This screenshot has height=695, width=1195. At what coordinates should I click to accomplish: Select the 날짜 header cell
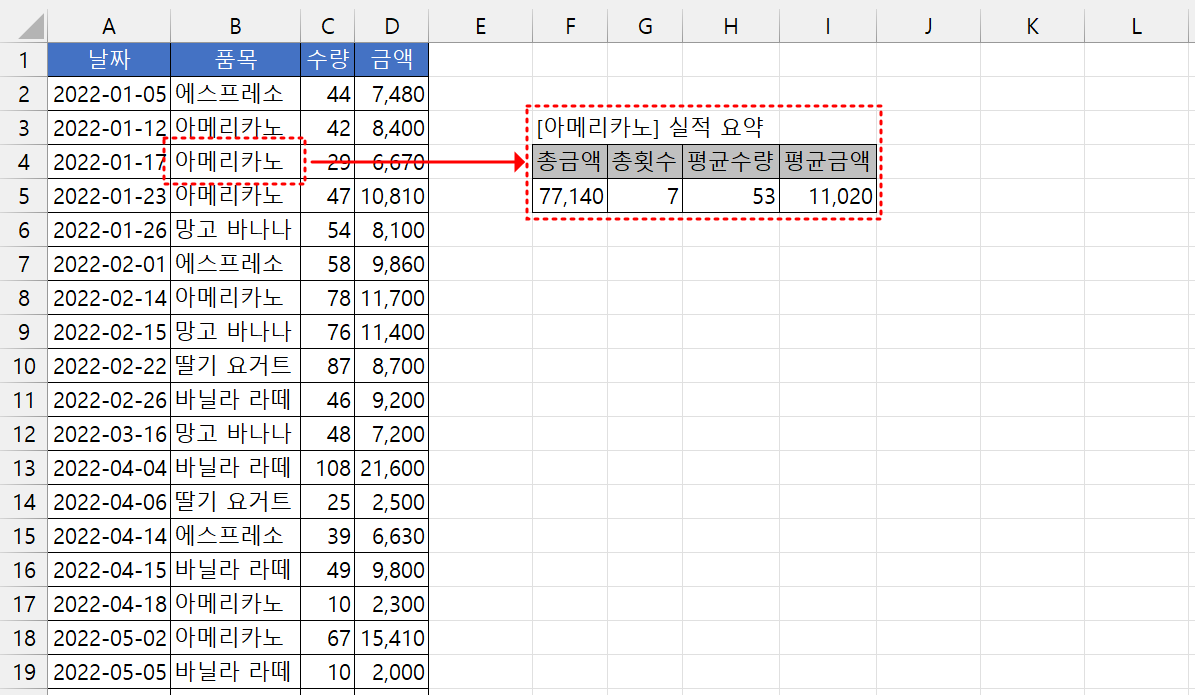[108, 59]
